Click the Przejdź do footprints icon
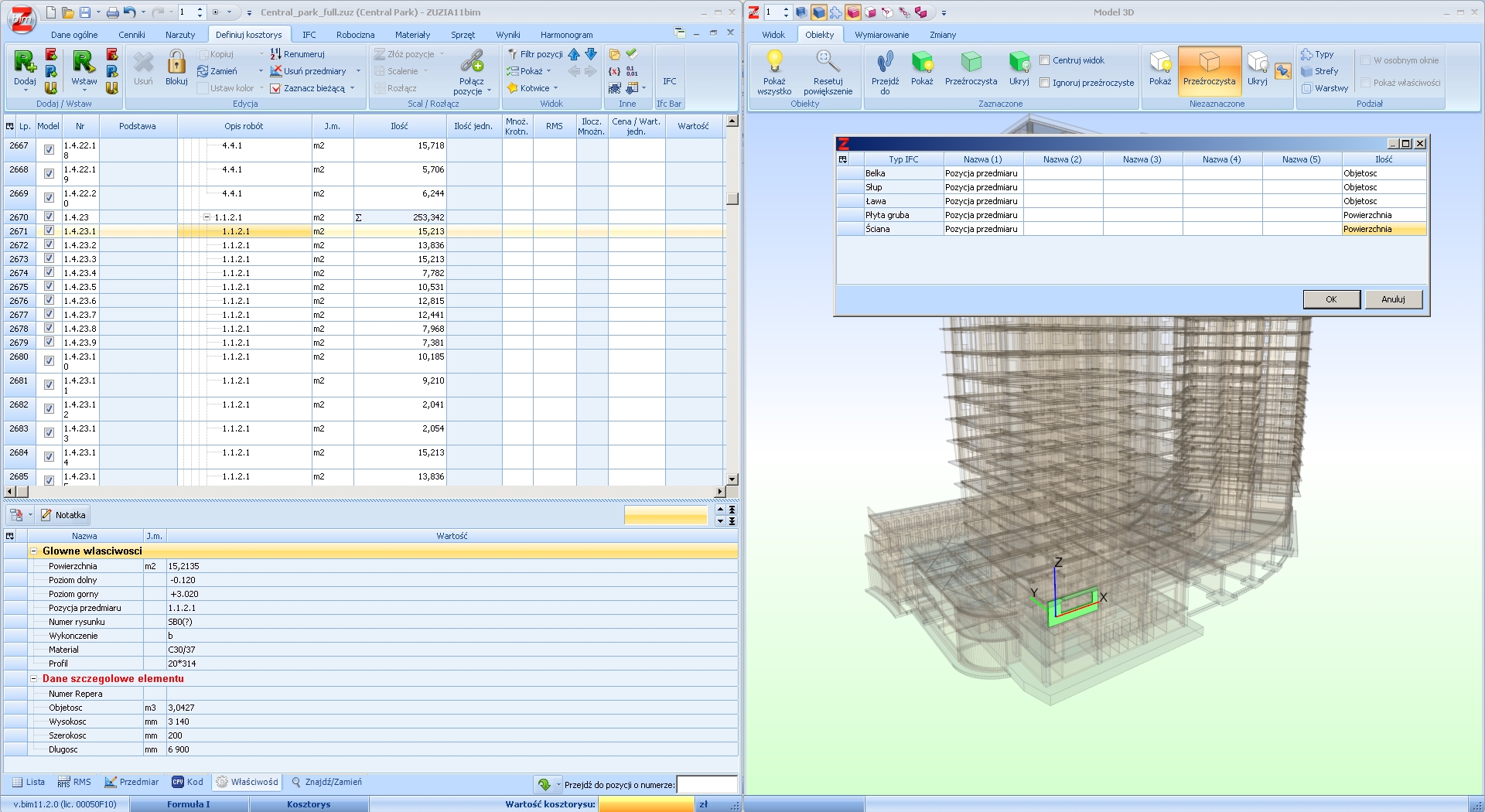The width and height of the screenshot is (1485, 812). point(885,62)
